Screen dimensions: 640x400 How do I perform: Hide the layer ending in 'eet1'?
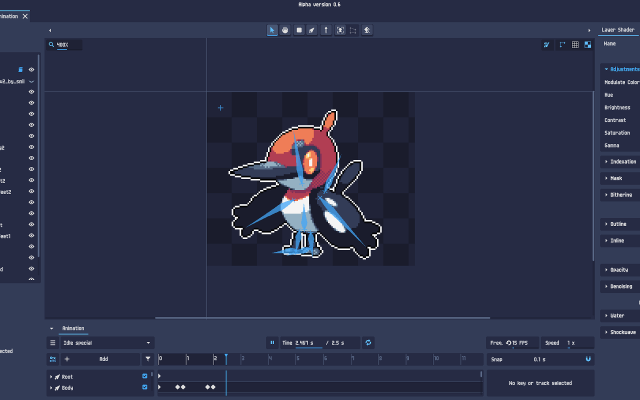click(x=31, y=236)
